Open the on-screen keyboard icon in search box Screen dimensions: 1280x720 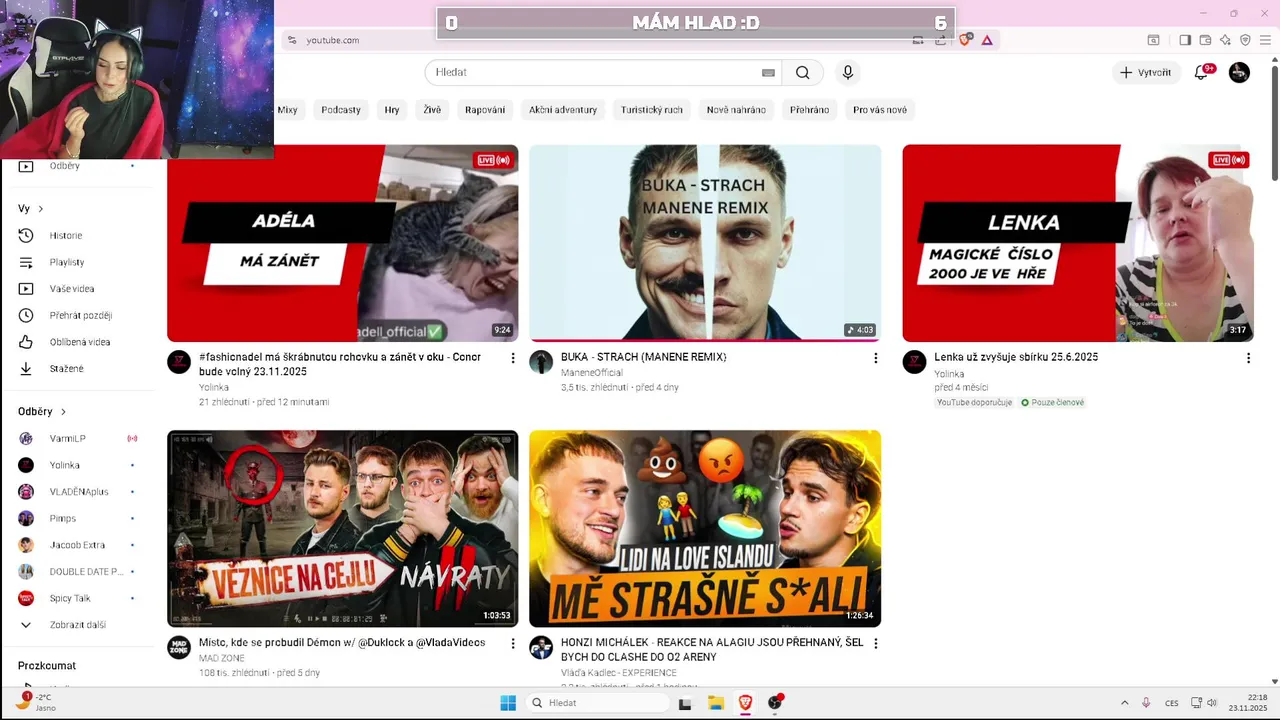click(x=768, y=72)
